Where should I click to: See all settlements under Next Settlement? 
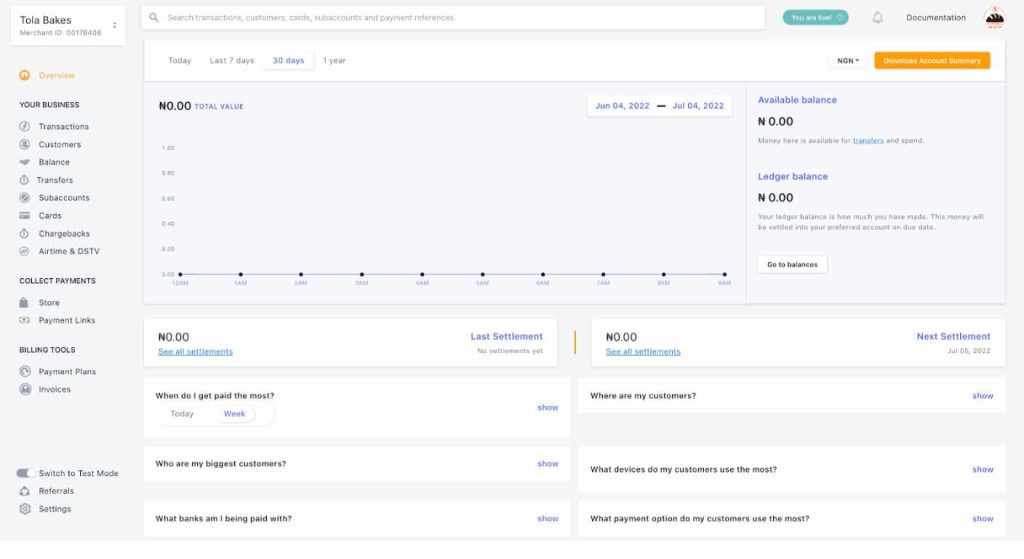tap(643, 352)
